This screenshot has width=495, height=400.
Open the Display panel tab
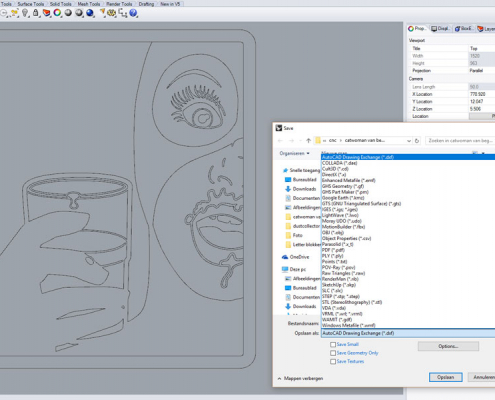pyautogui.click(x=440, y=29)
